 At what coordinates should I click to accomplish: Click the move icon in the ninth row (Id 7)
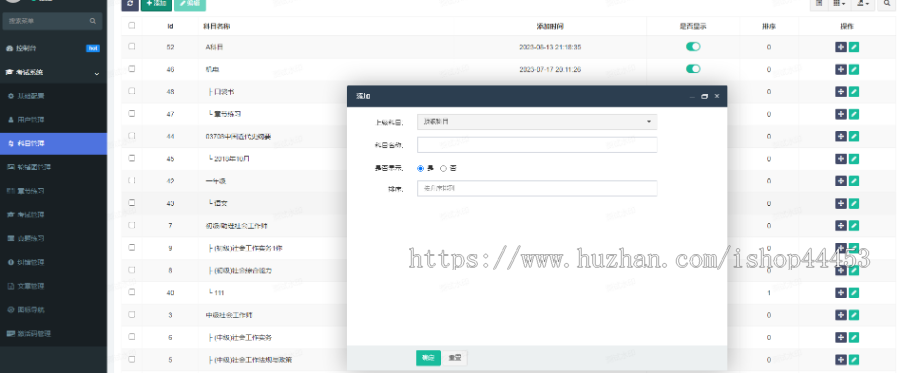coord(841,226)
